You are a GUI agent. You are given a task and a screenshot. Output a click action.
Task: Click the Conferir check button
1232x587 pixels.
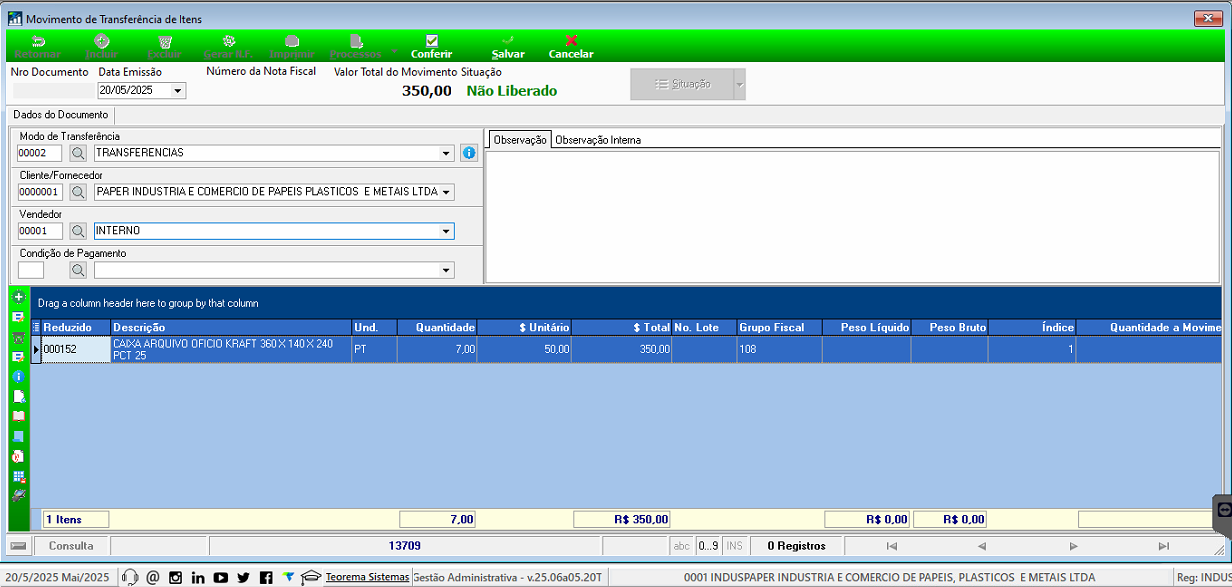coord(432,46)
